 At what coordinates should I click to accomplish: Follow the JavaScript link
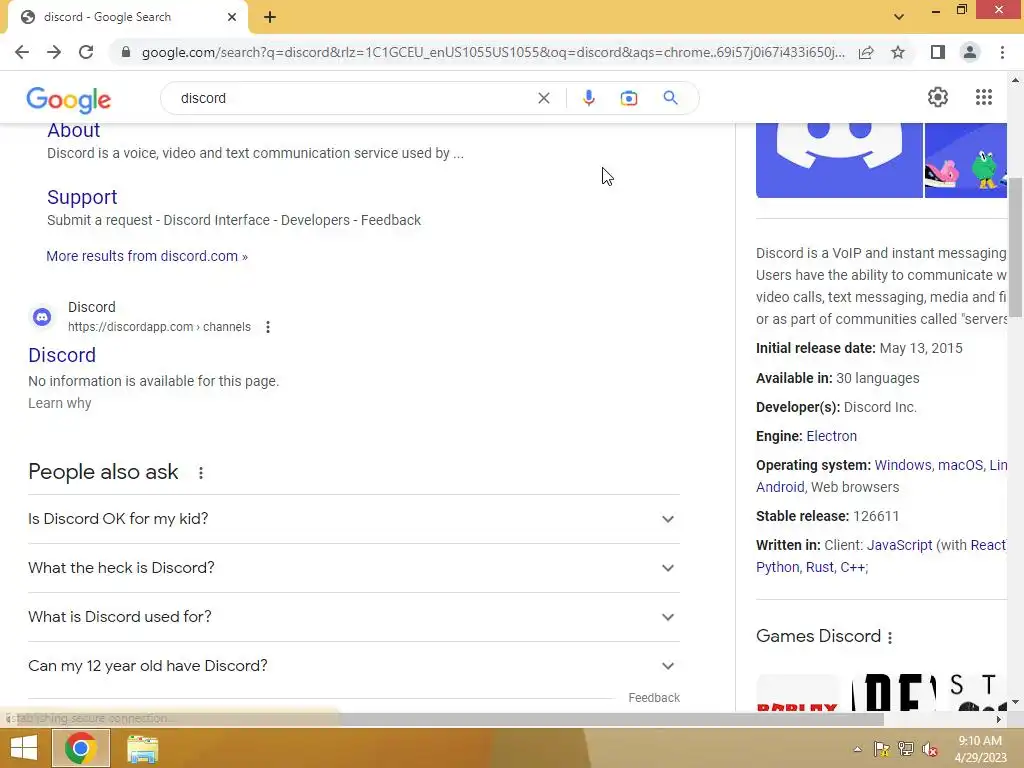point(899,545)
